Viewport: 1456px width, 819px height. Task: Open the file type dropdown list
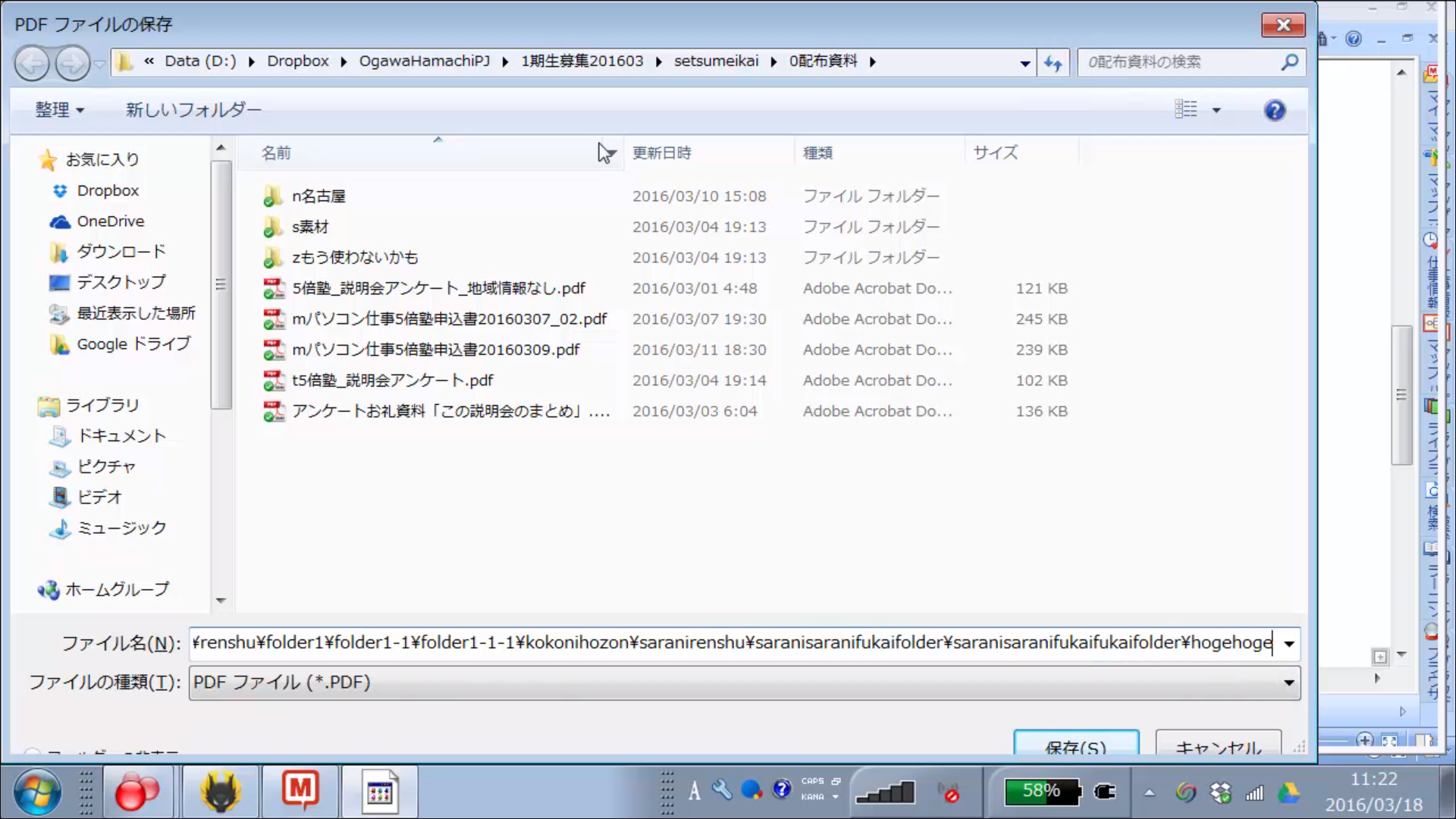pyautogui.click(x=1288, y=682)
